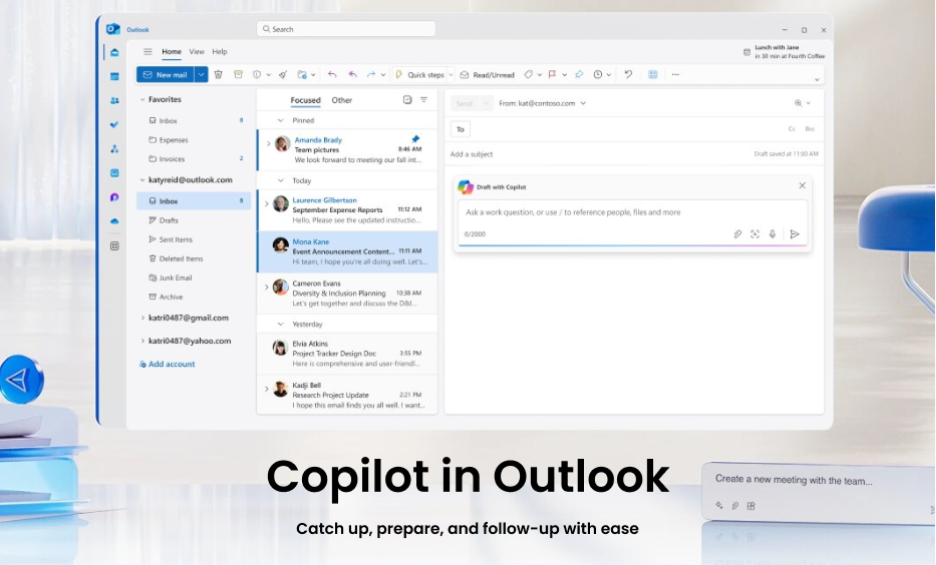Select the Focused inbox tab
Screen dimensions: 936x565
tap(306, 100)
